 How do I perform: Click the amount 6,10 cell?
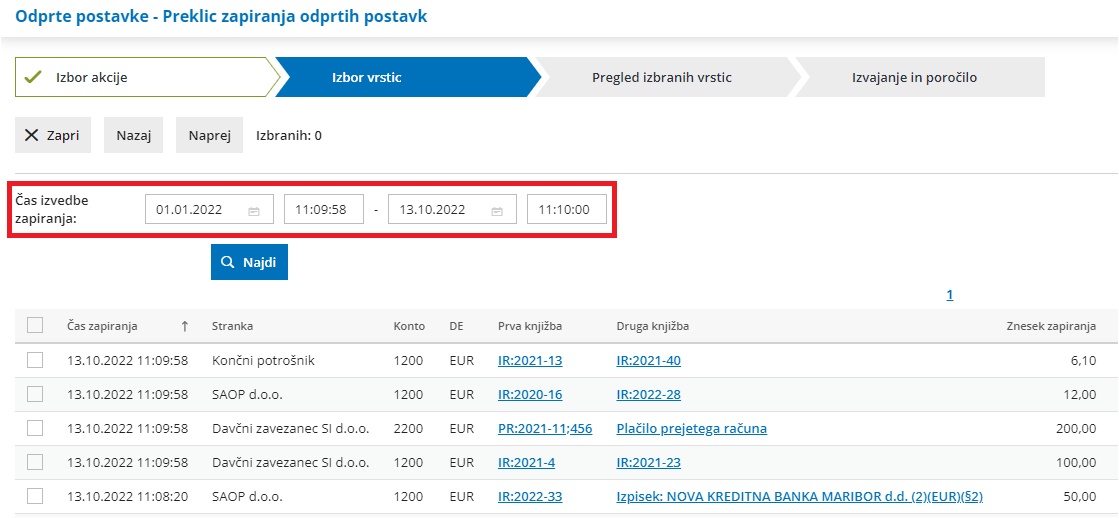[1083, 361]
